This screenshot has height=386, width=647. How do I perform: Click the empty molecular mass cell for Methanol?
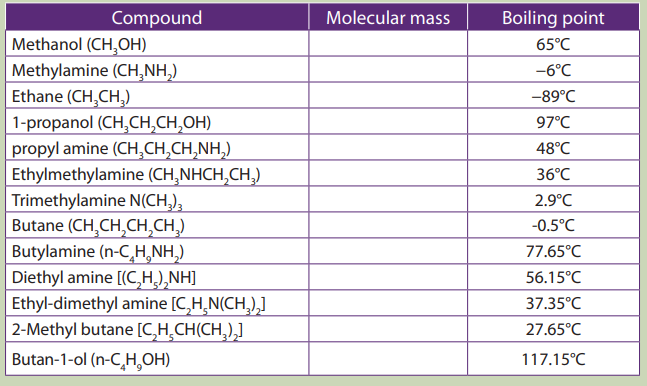(388, 44)
